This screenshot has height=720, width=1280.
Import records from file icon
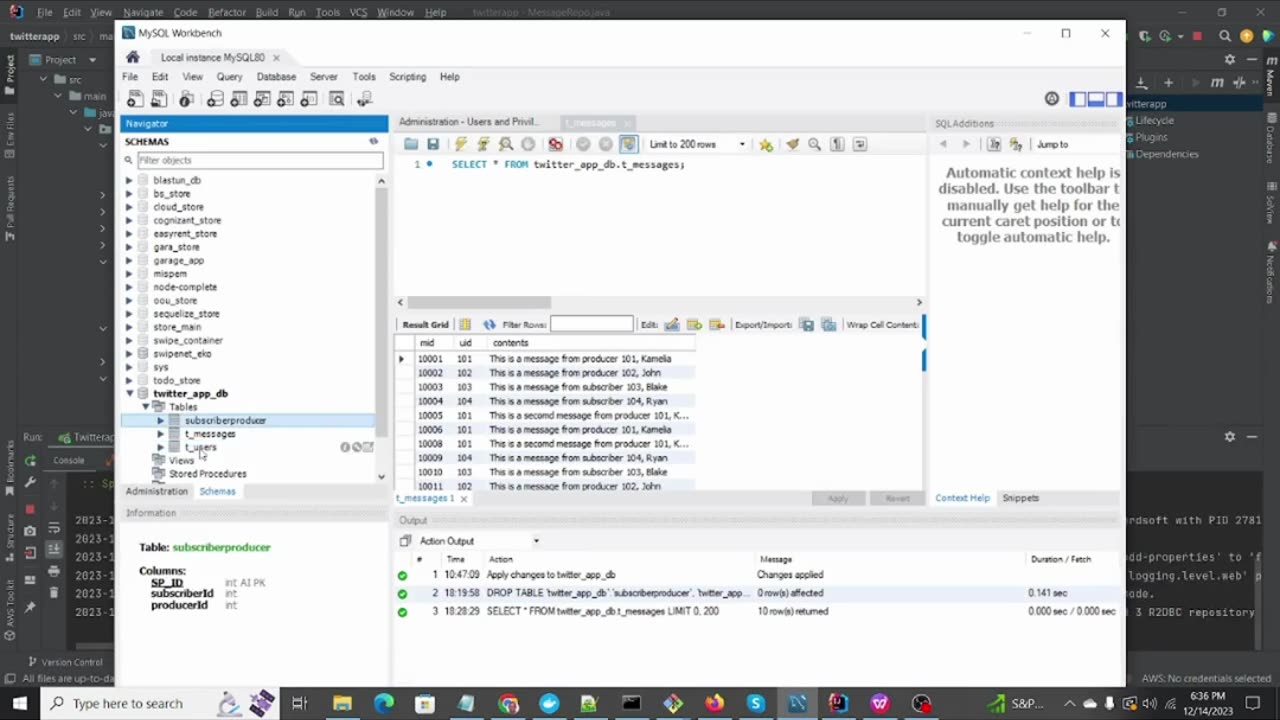pos(828,325)
